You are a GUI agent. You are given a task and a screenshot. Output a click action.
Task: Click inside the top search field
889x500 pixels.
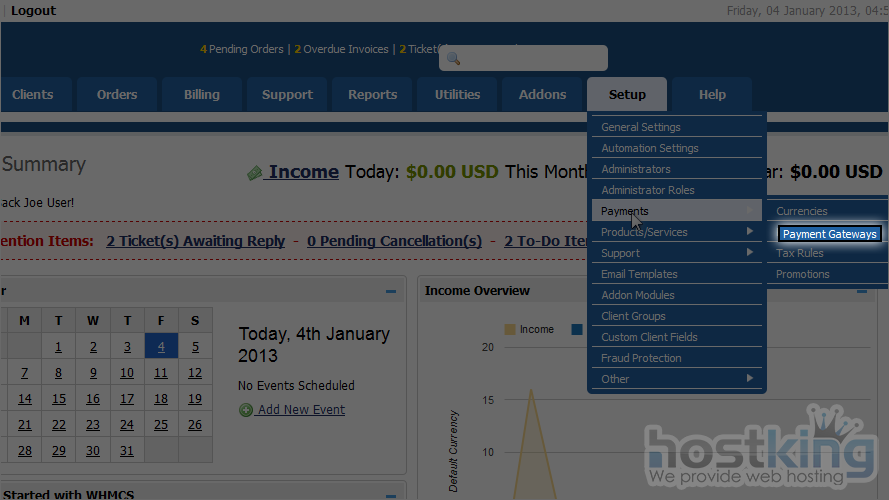click(532, 58)
